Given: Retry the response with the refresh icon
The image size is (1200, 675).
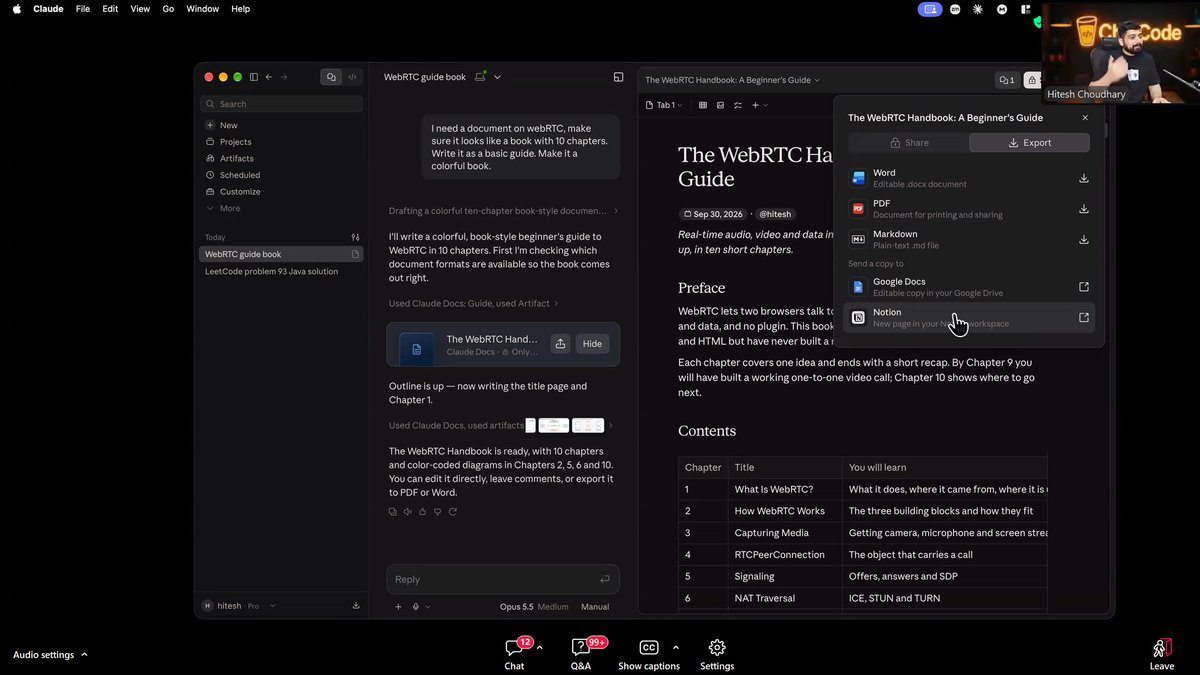Looking at the screenshot, I should click(x=453, y=512).
